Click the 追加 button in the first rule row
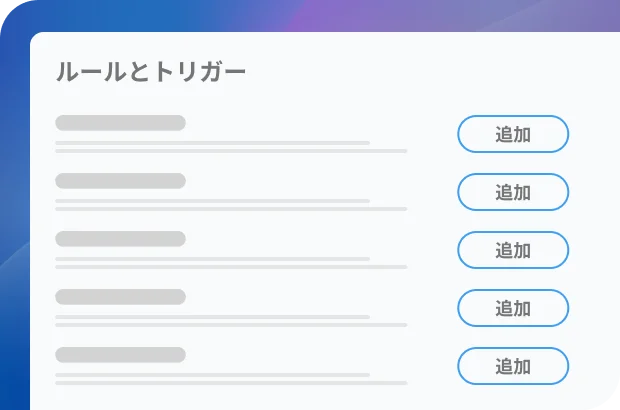Viewport: 620px width, 410px height. [x=513, y=134]
